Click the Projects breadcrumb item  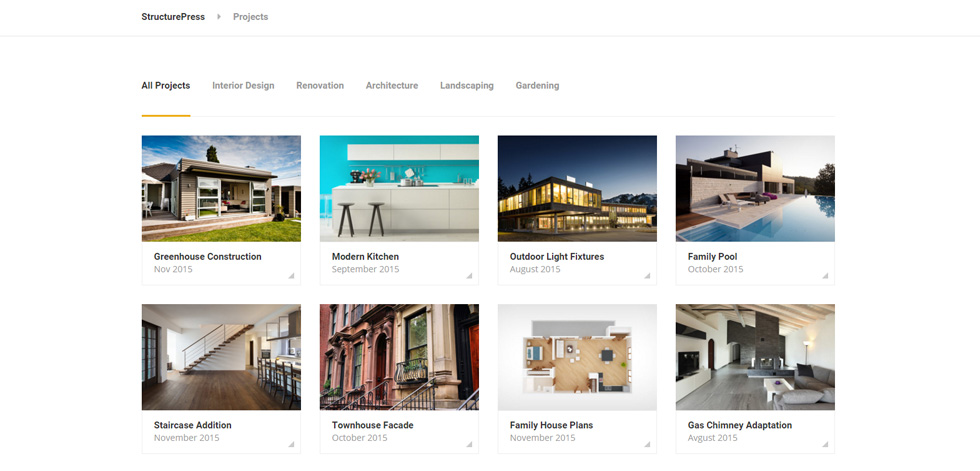pos(251,17)
